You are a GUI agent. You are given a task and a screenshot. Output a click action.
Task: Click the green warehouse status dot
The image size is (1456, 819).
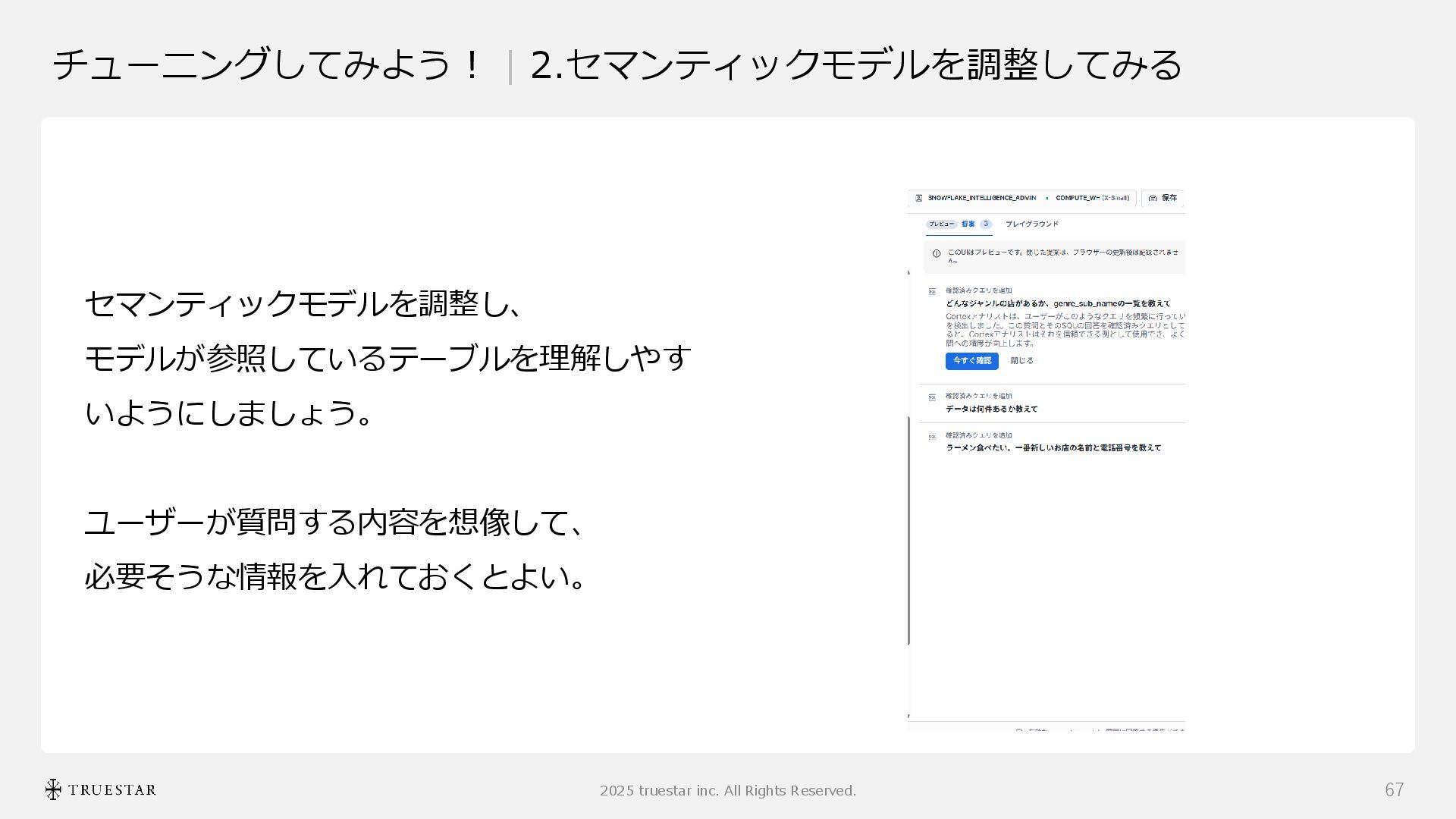coord(1047,198)
